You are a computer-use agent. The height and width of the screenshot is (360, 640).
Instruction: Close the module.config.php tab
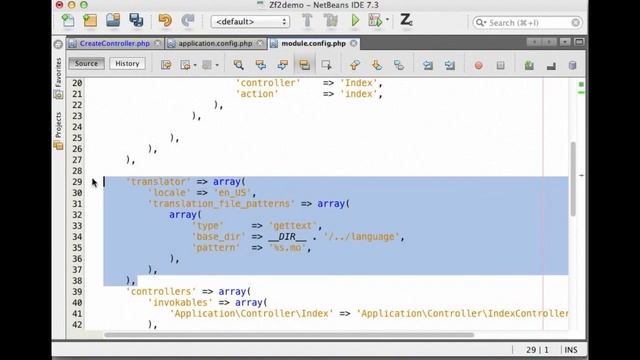click(353, 43)
